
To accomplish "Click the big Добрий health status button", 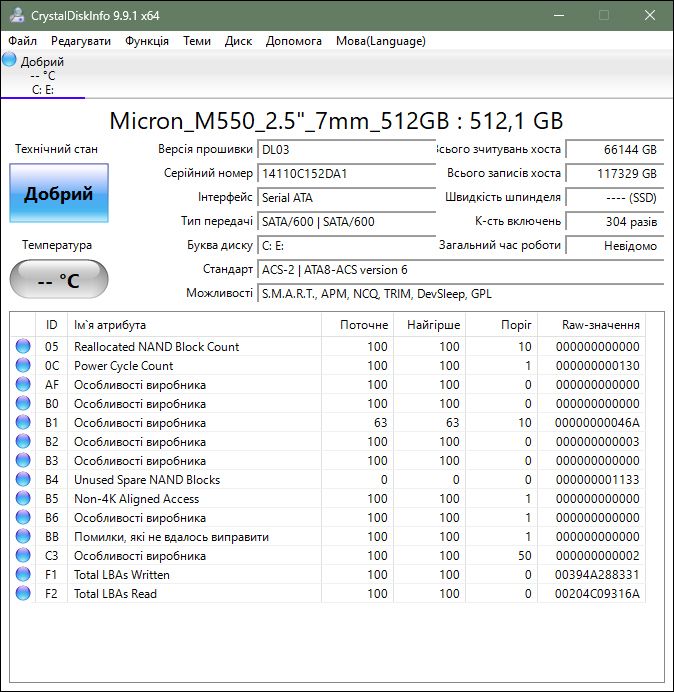I will [59, 193].
